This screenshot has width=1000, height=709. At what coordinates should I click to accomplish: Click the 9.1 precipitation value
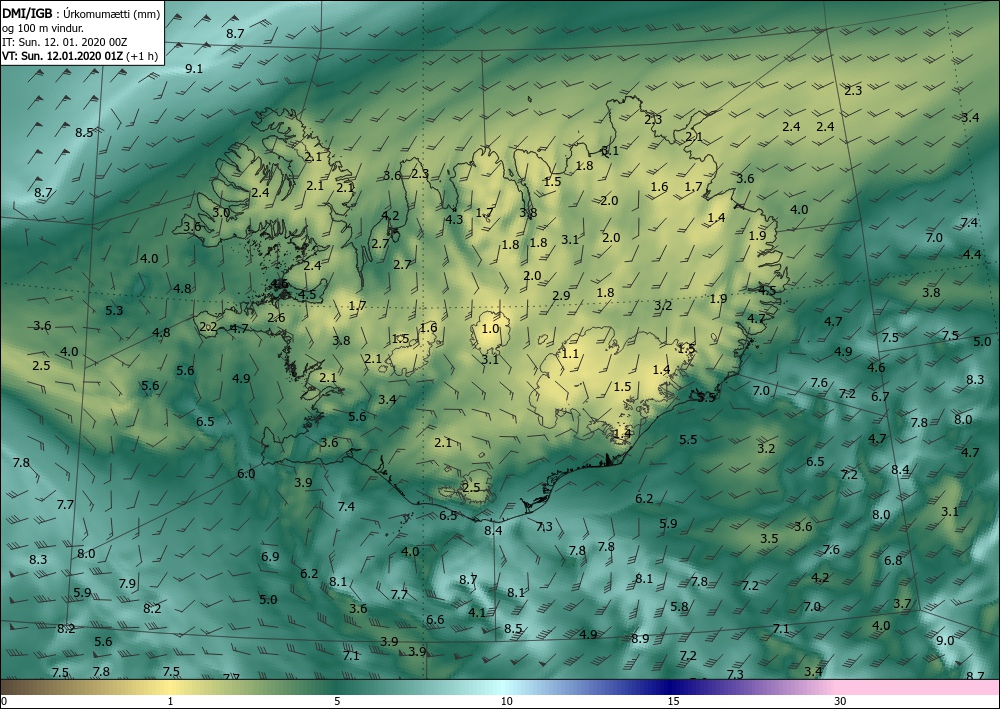point(194,69)
